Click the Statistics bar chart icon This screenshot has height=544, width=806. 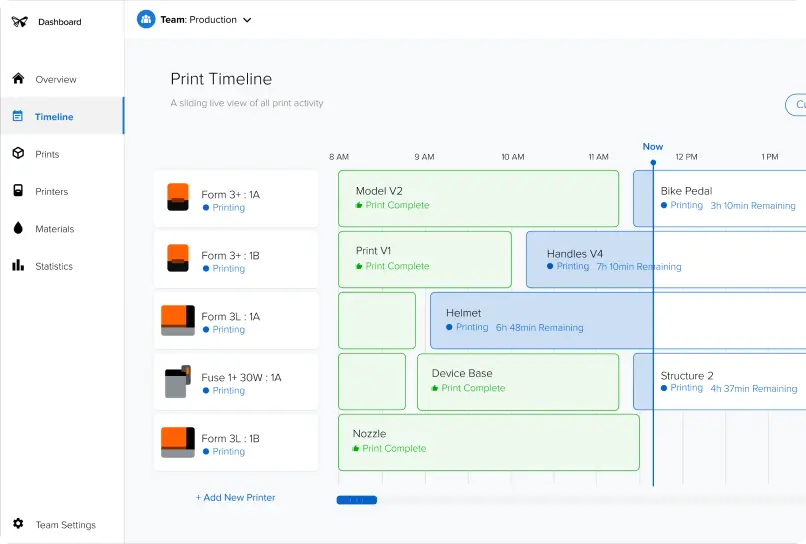[x=18, y=266]
